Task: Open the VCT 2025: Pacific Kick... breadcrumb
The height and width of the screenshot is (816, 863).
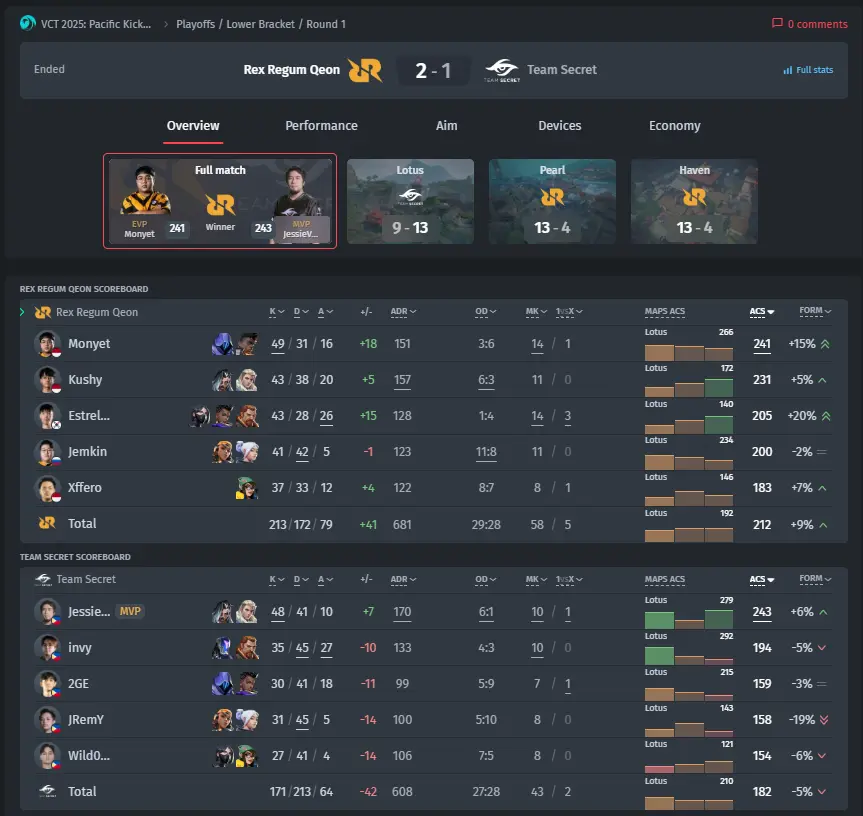Action: pyautogui.click(x=96, y=24)
